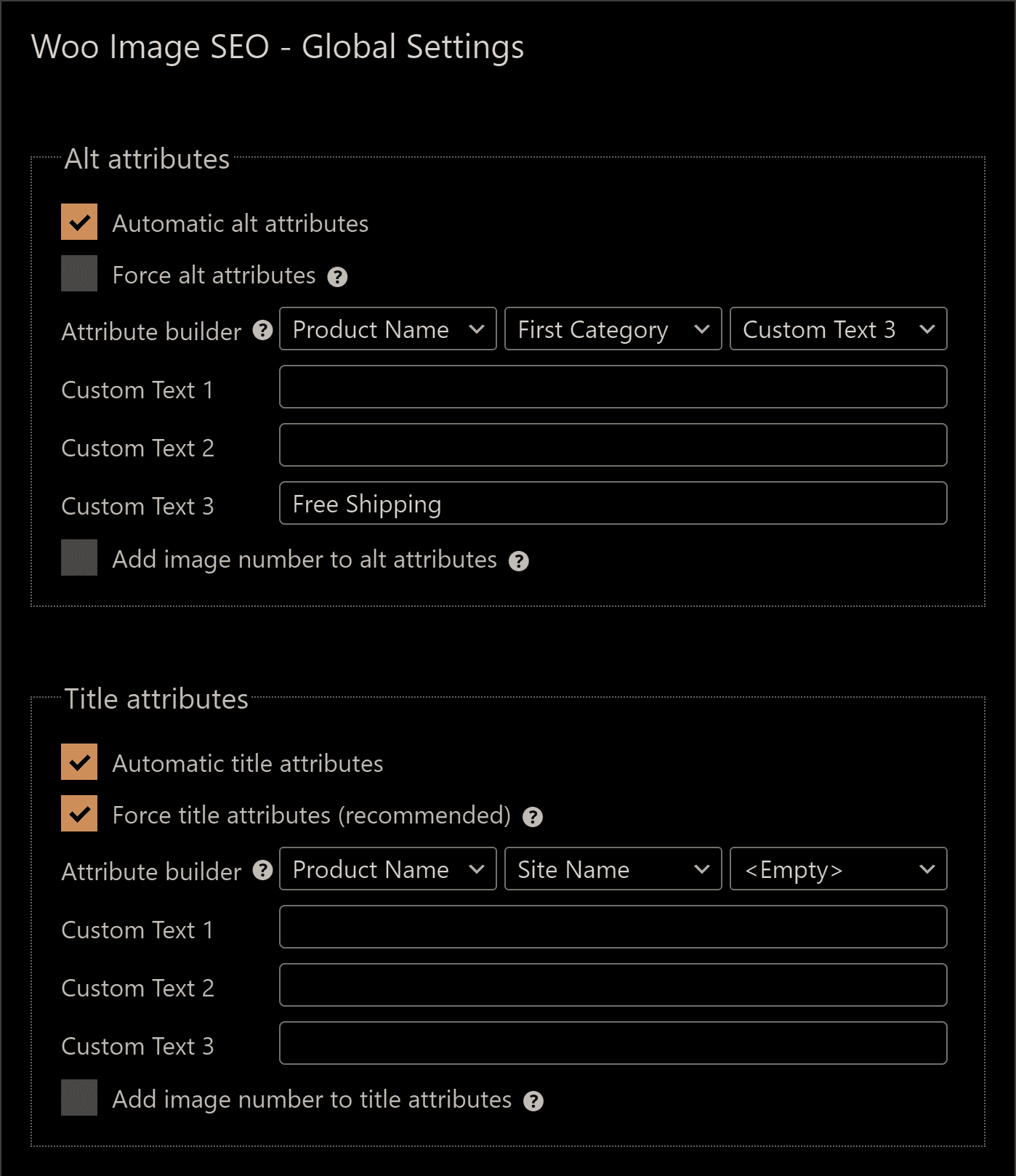Uncheck Force title attributes checkbox
This screenshot has width=1016, height=1176.
click(79, 814)
